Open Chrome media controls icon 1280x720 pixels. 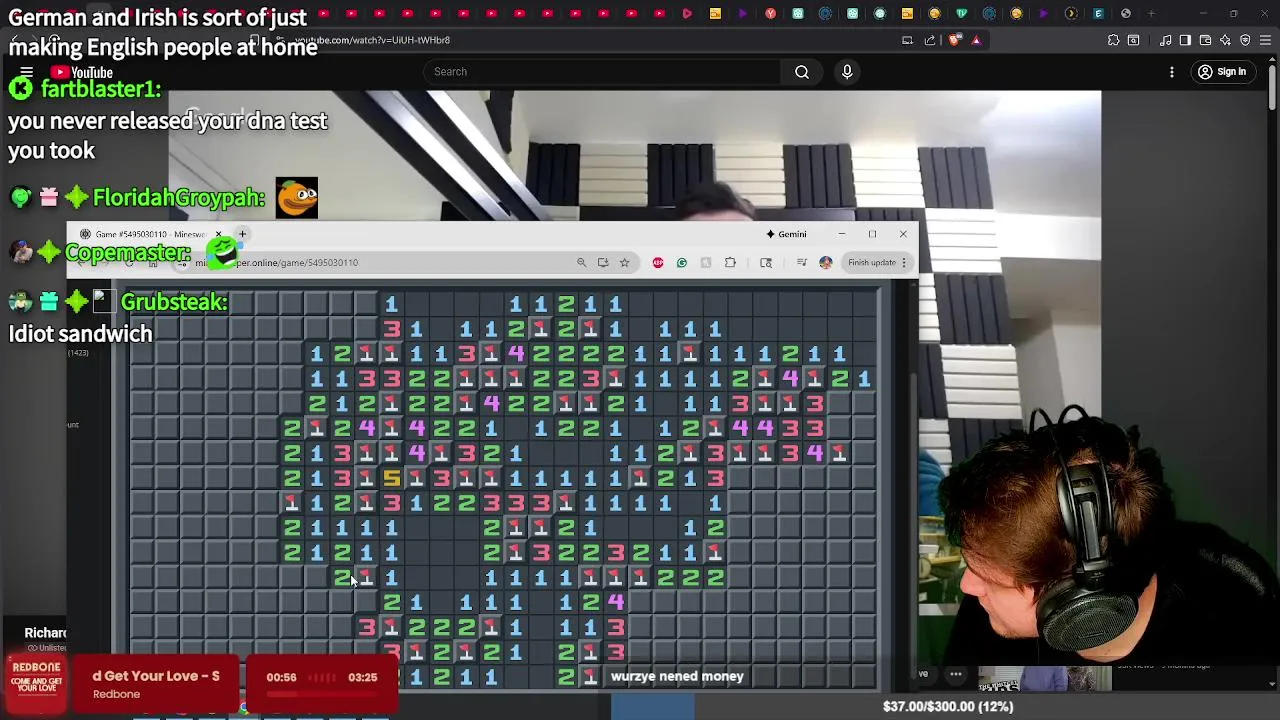[x=801, y=262]
